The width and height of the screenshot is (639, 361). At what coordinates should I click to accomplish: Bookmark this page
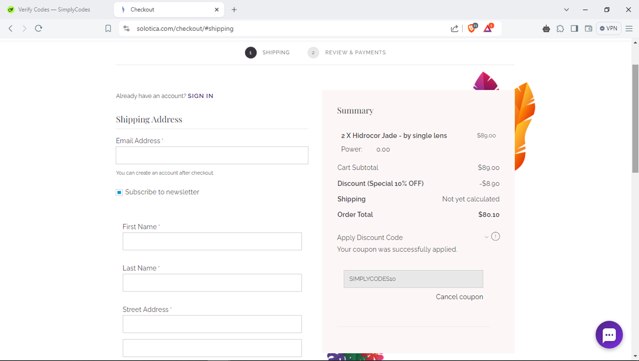pyautogui.click(x=108, y=29)
